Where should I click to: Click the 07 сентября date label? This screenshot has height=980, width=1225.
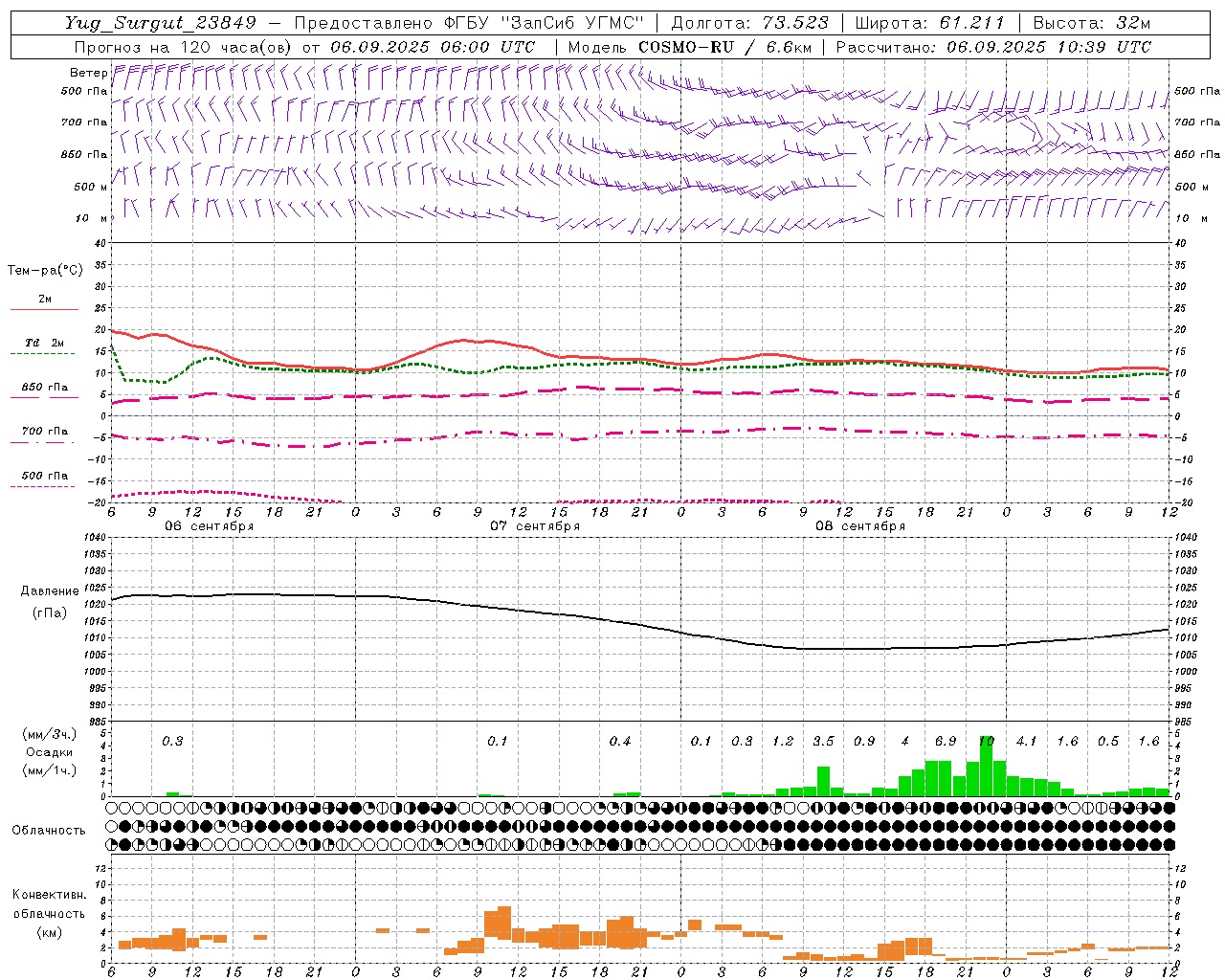click(535, 526)
